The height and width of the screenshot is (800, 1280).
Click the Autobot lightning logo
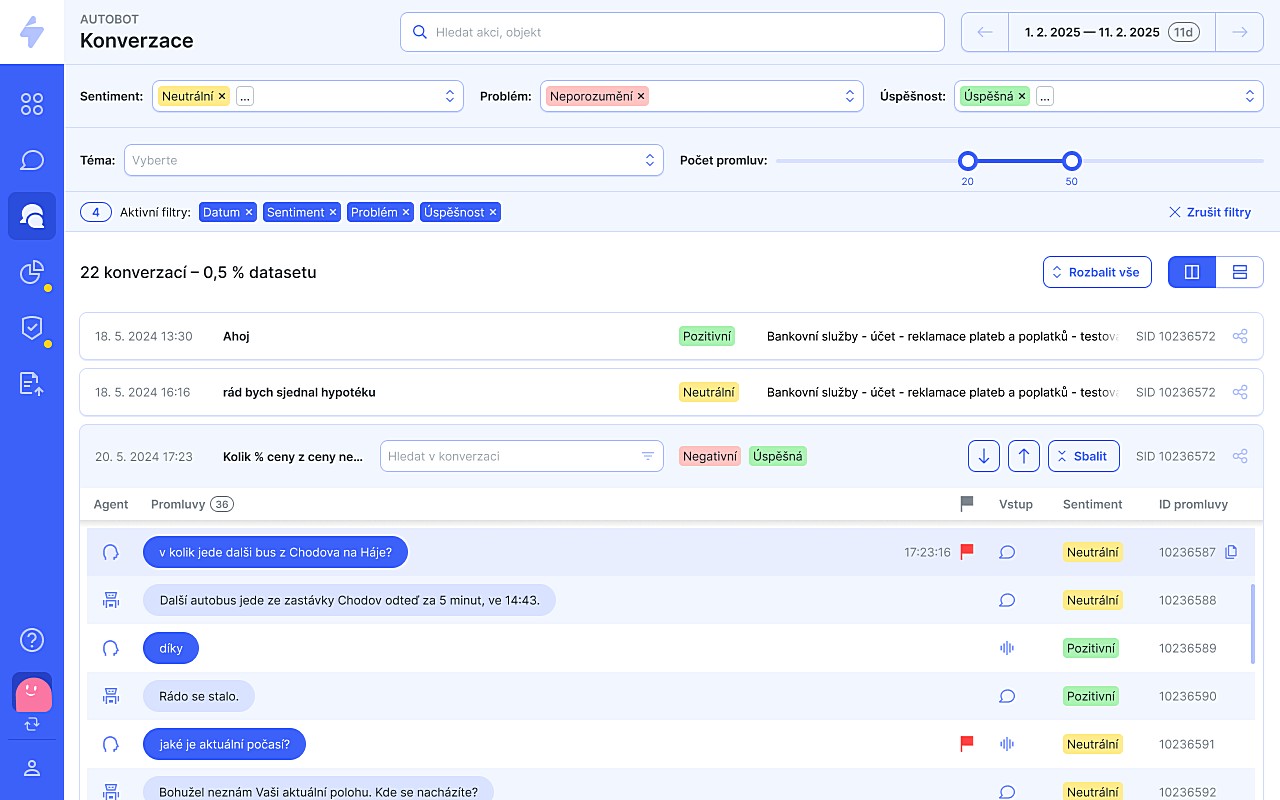click(x=32, y=32)
